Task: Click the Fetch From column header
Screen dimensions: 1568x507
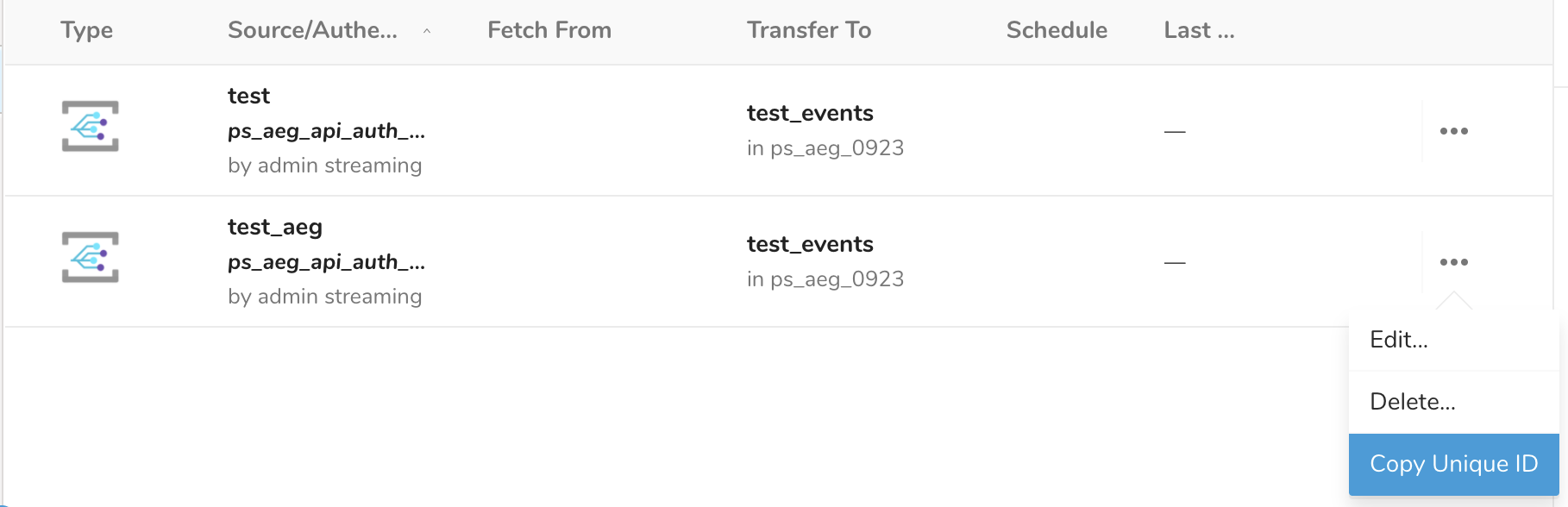Action: (549, 30)
